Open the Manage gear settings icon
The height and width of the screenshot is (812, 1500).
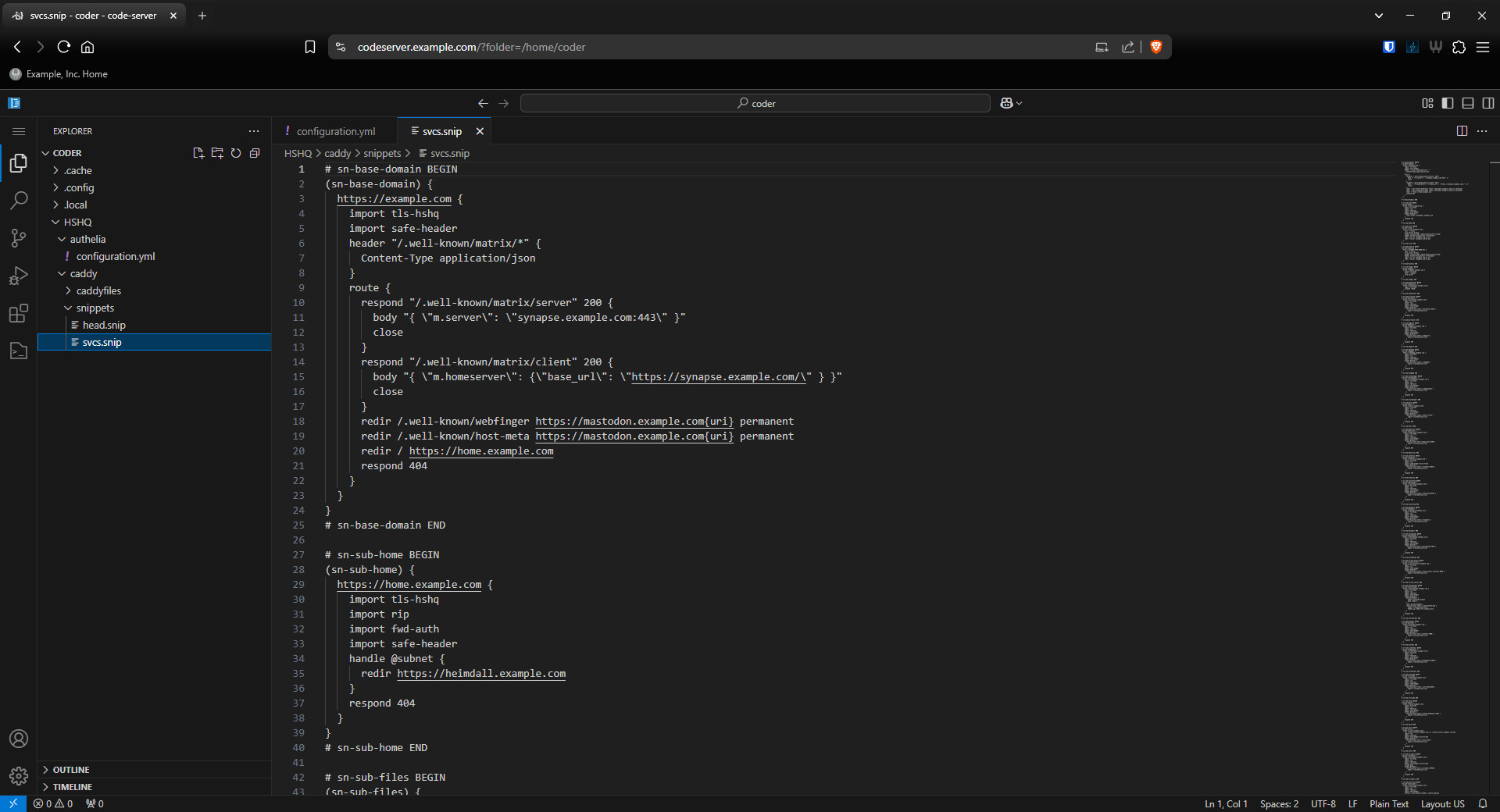pos(19,775)
